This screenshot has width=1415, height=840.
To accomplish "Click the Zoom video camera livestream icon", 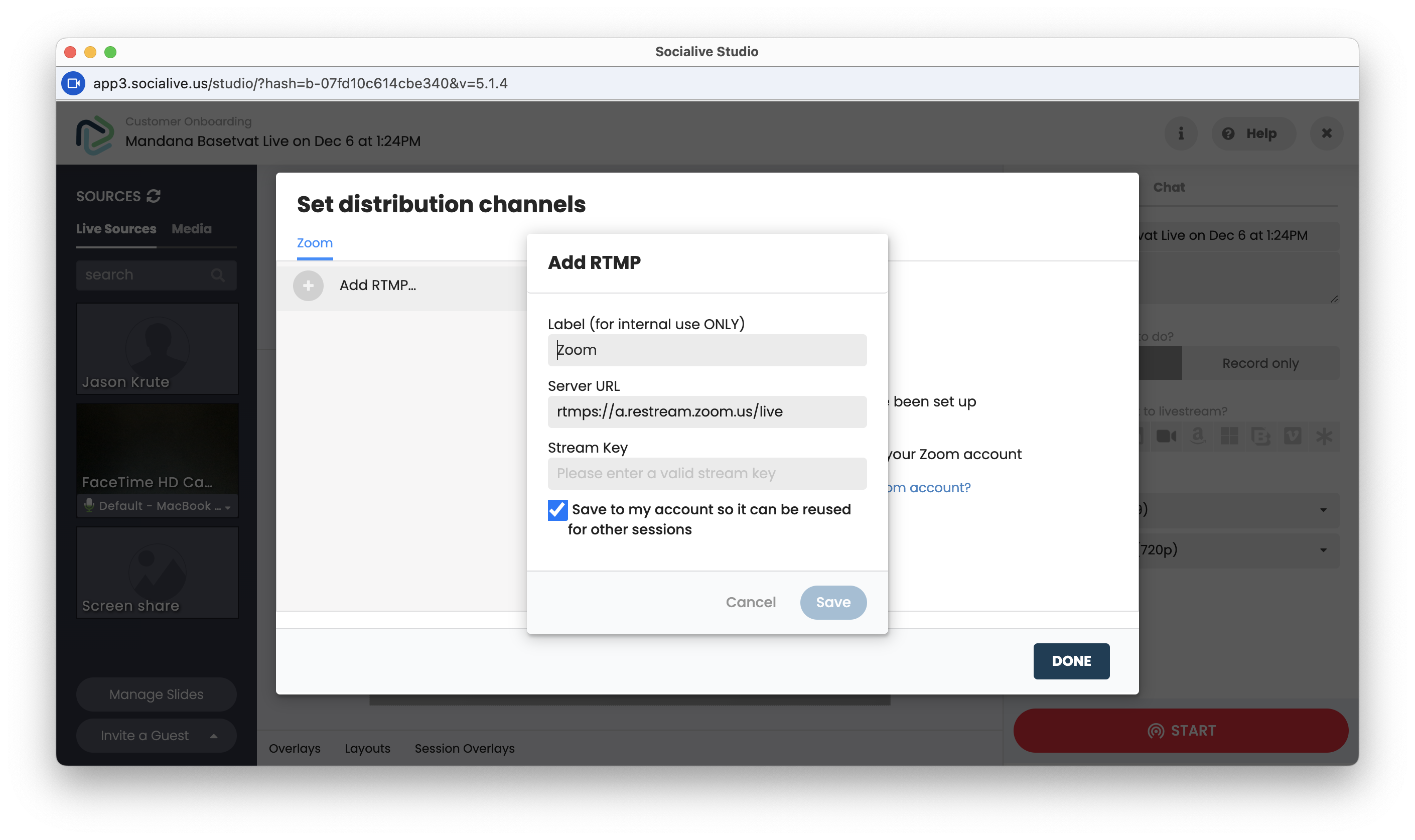I will tap(1166, 437).
